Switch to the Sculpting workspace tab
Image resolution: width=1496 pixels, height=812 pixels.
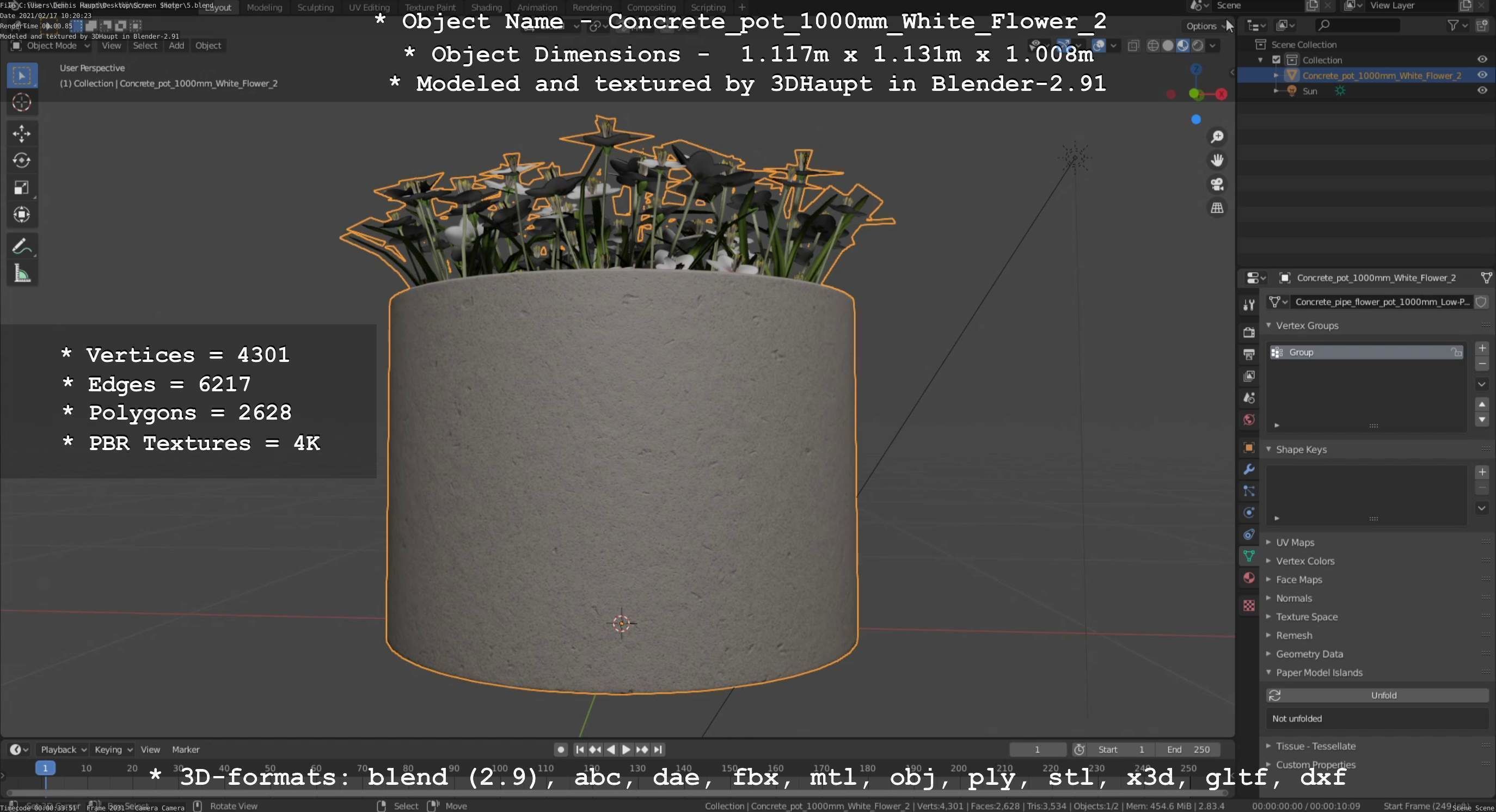coord(315,8)
